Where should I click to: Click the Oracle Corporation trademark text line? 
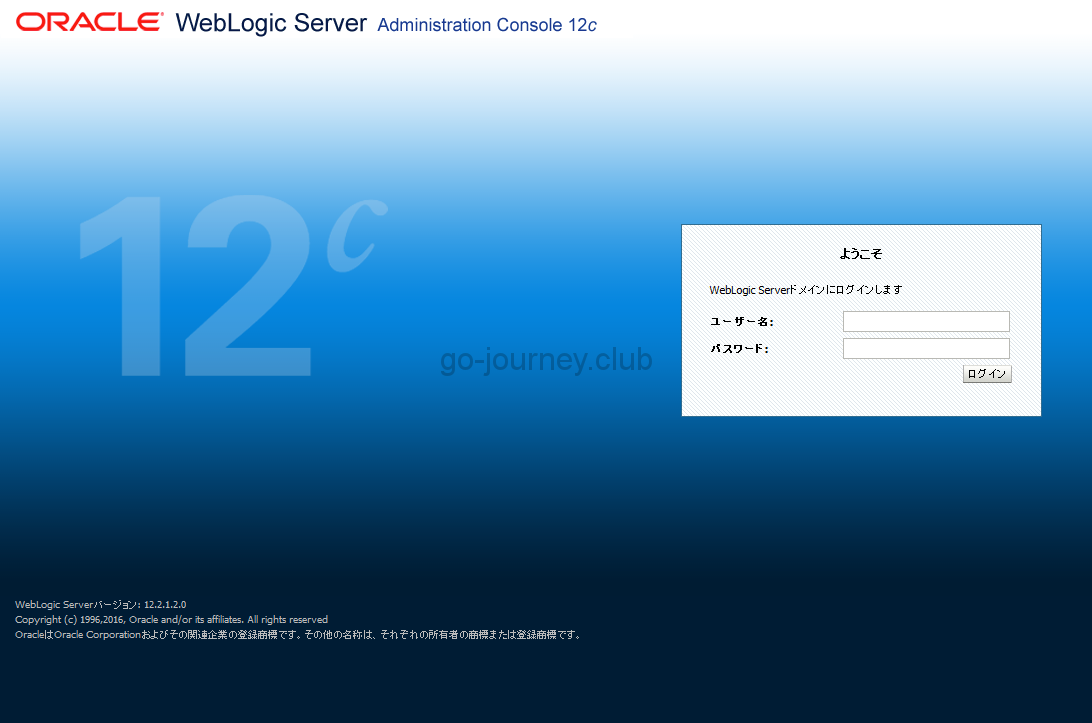coord(297,634)
